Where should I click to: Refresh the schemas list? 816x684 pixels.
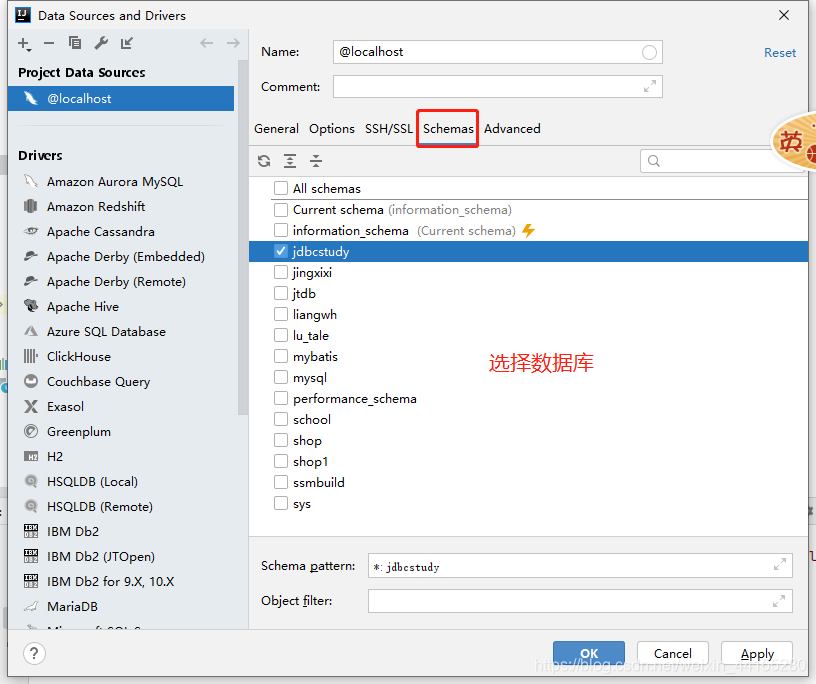[264, 161]
